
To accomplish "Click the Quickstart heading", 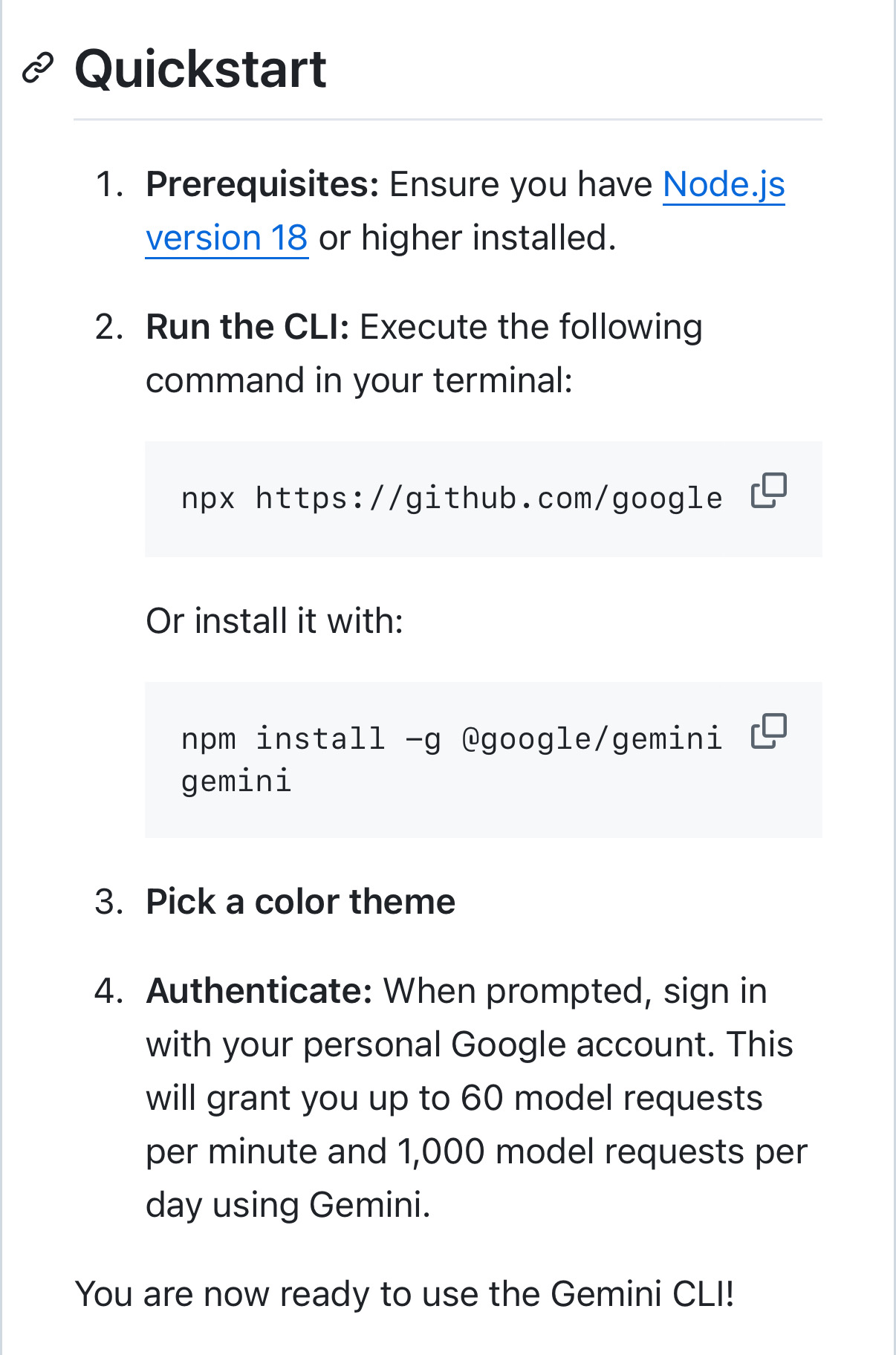I will [x=201, y=69].
